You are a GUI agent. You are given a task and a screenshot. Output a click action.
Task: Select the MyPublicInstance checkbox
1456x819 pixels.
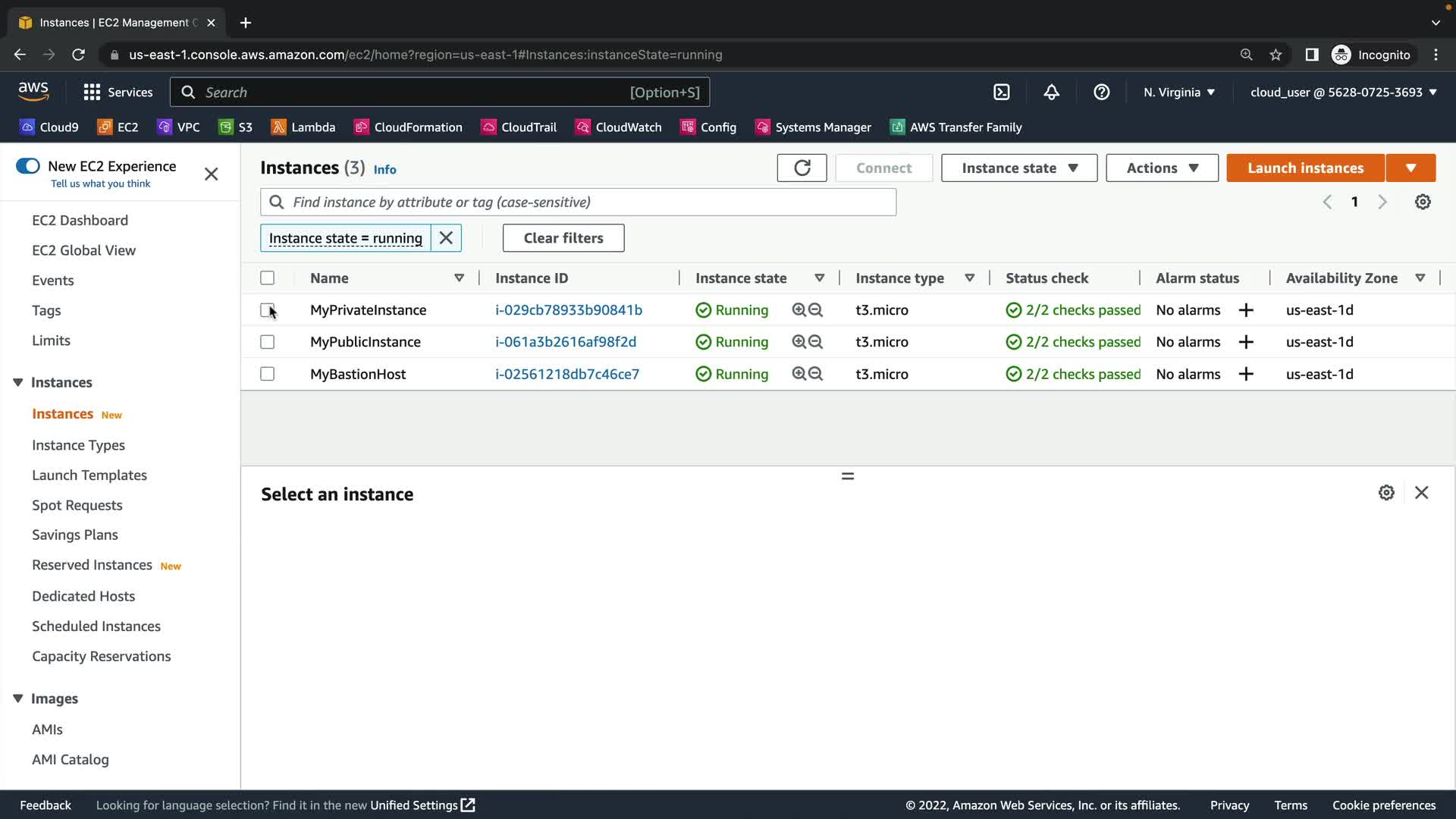[267, 342]
